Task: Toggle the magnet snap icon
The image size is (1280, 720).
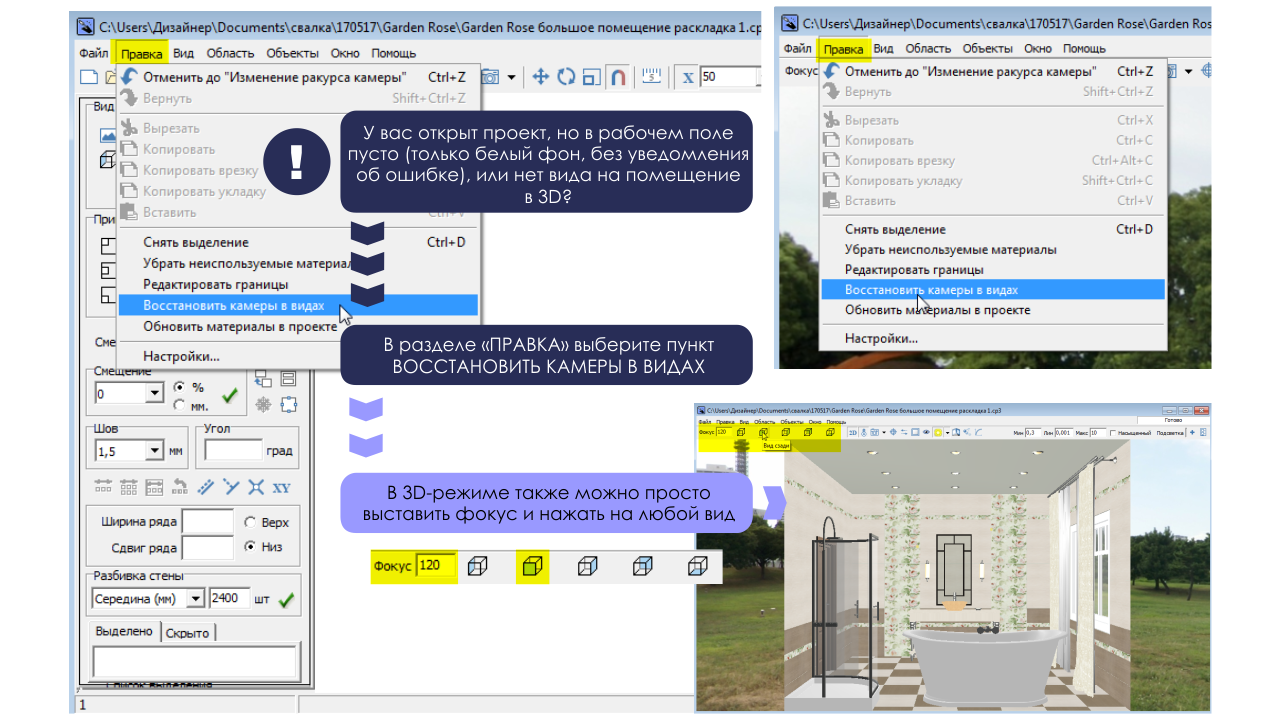Action: [x=617, y=77]
